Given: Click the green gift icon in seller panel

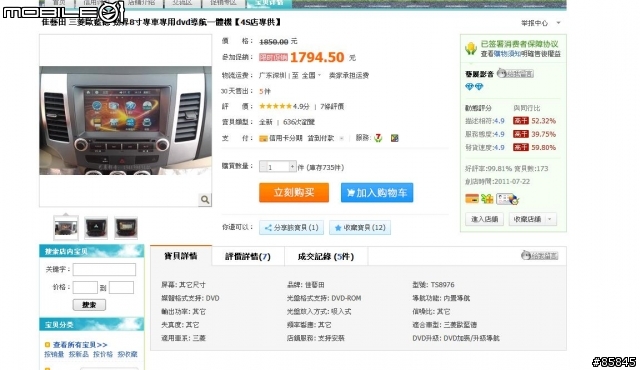Looking at the screenshot, I should (487, 199).
